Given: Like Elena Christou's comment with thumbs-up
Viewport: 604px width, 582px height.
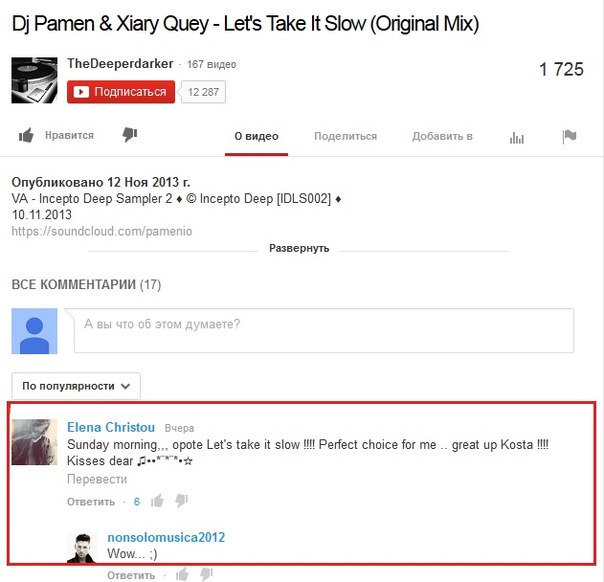Looking at the screenshot, I should (x=157, y=501).
